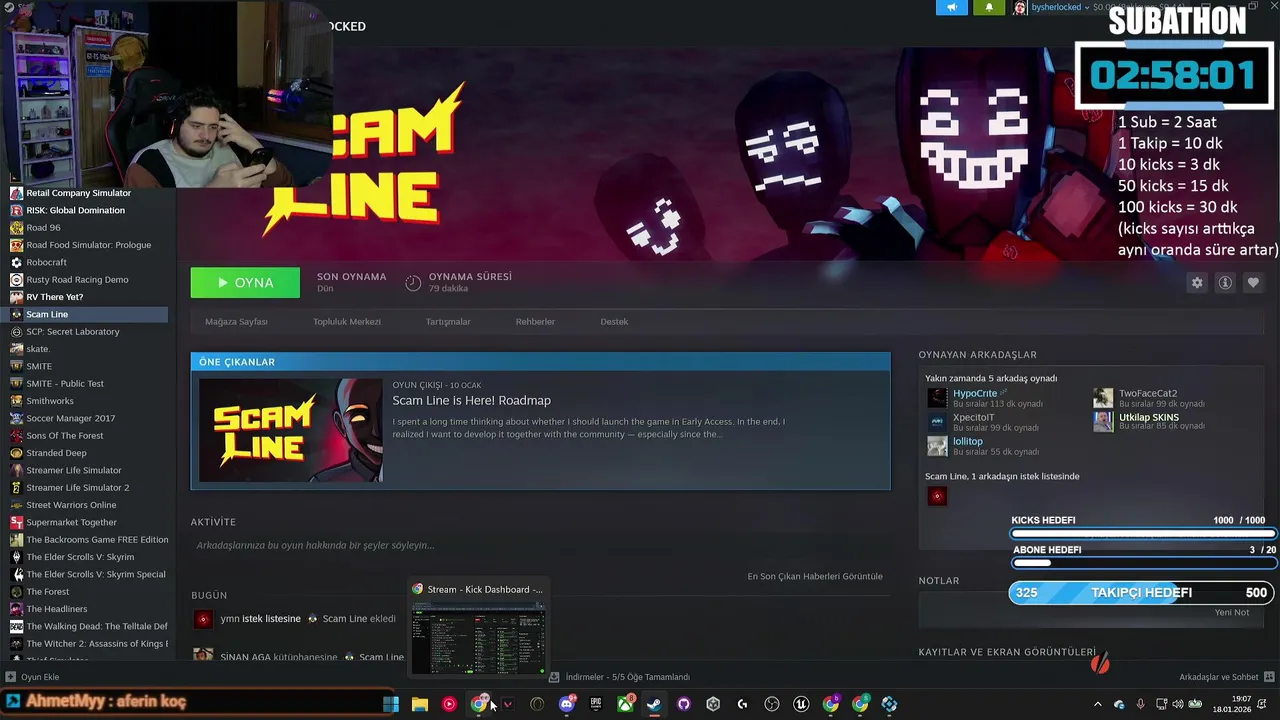1280x720 pixels.
Task: Open Unity Hub taskbar icon
Action: pyautogui.click(x=713, y=704)
